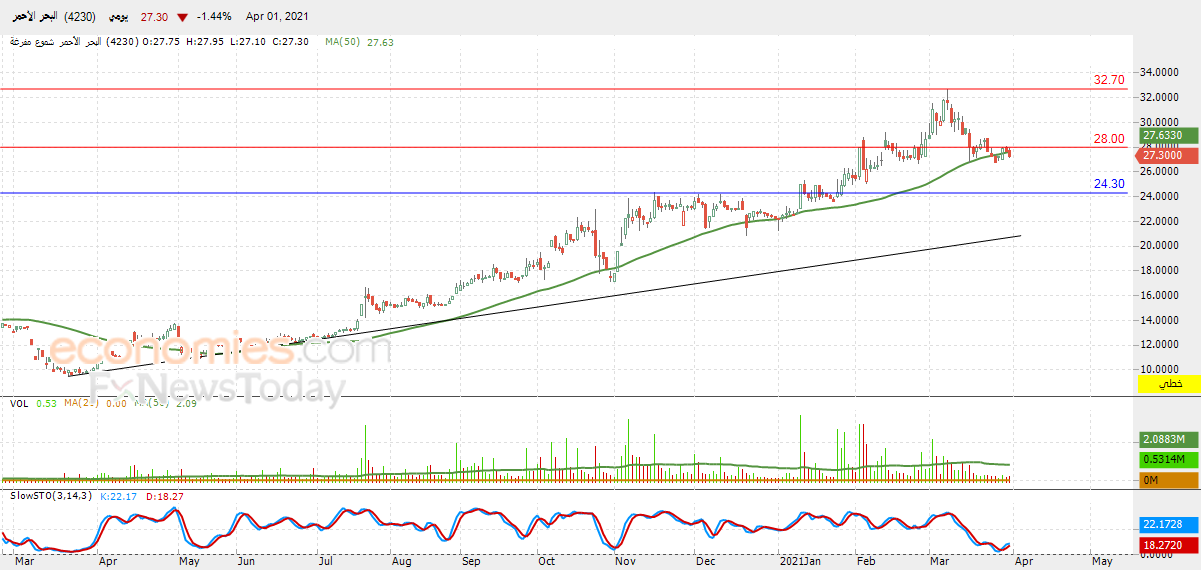Click the VOL indicator label

click(x=19, y=404)
